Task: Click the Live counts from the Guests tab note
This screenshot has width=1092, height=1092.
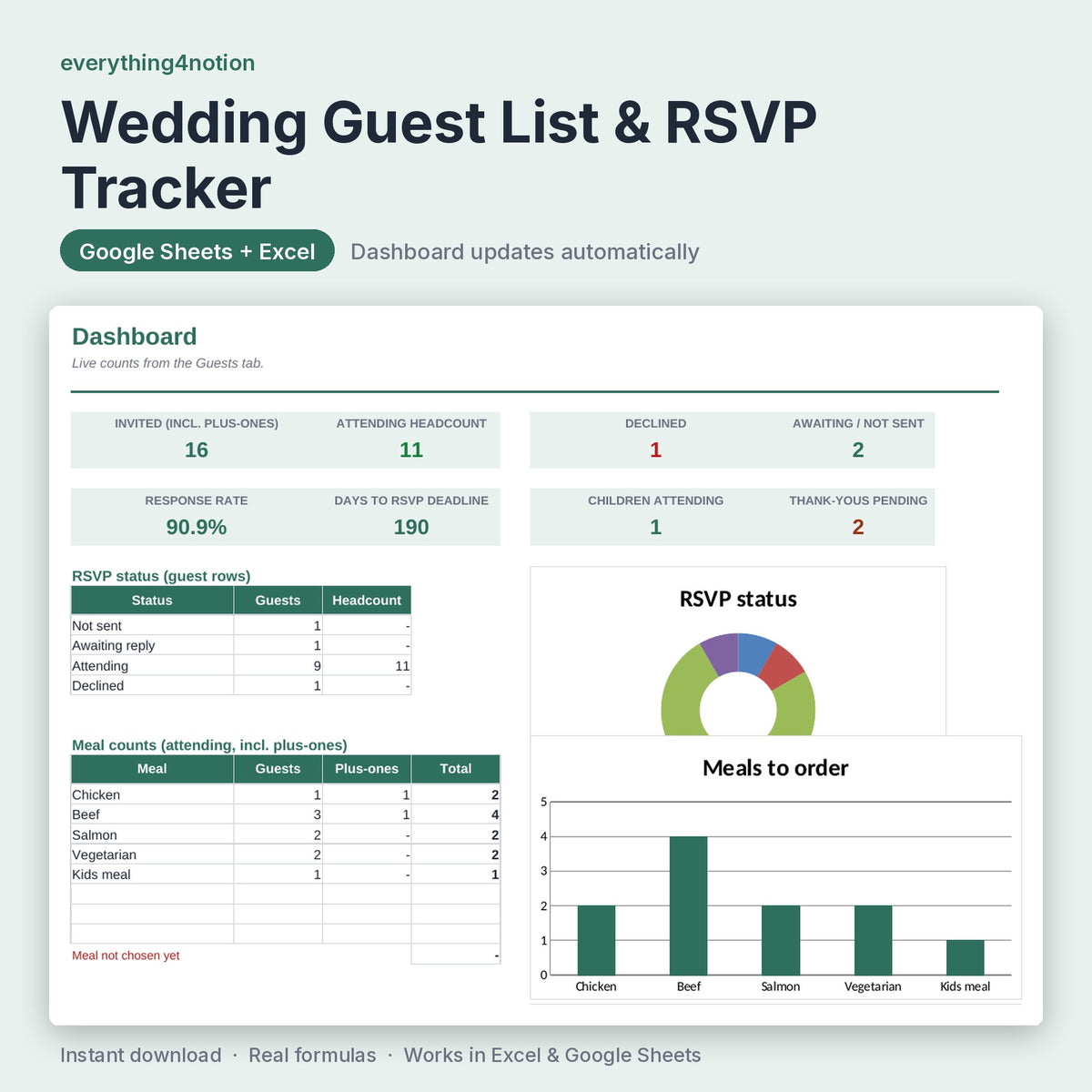Action: click(168, 363)
